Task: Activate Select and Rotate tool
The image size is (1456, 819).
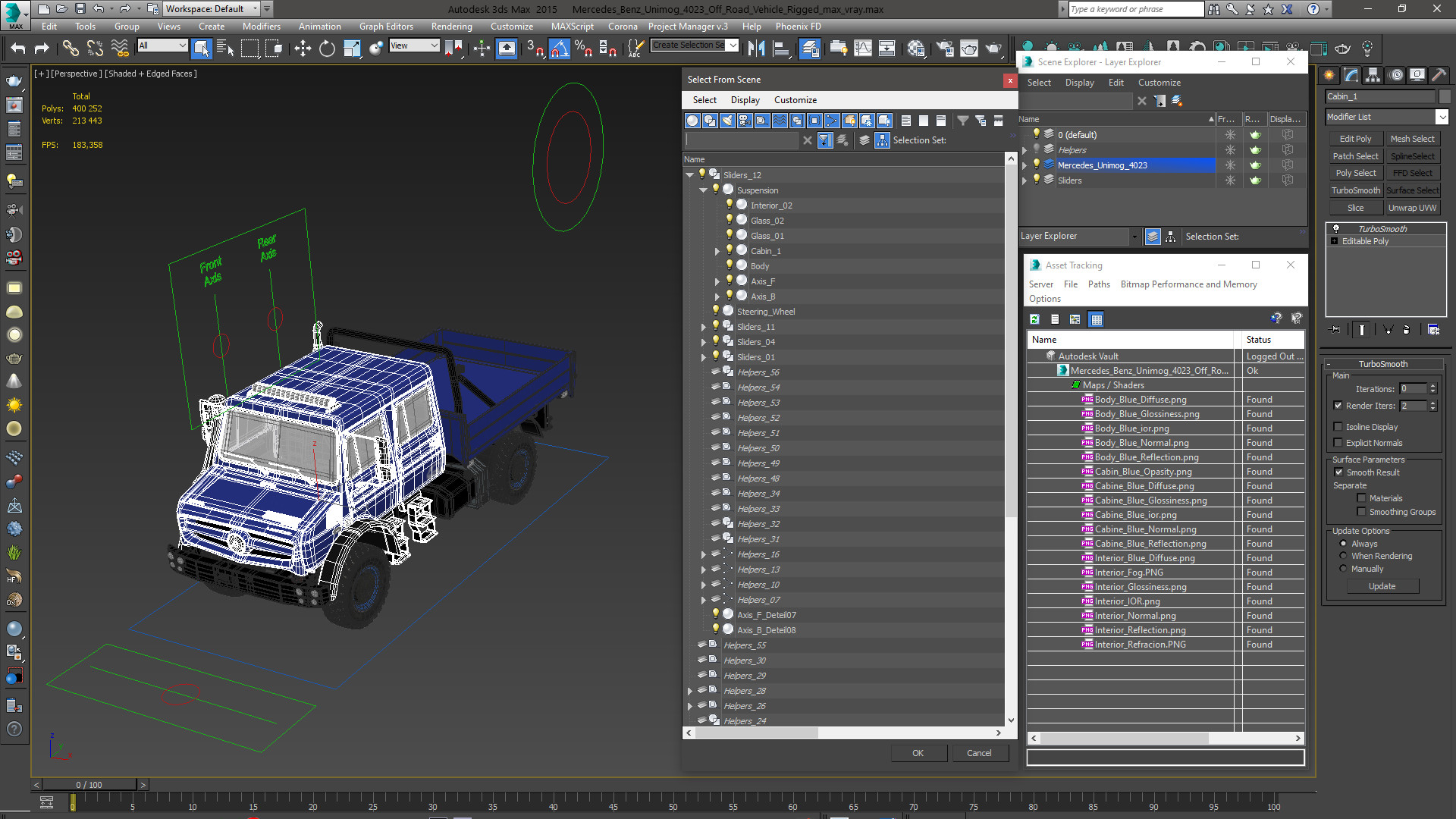Action: click(327, 49)
